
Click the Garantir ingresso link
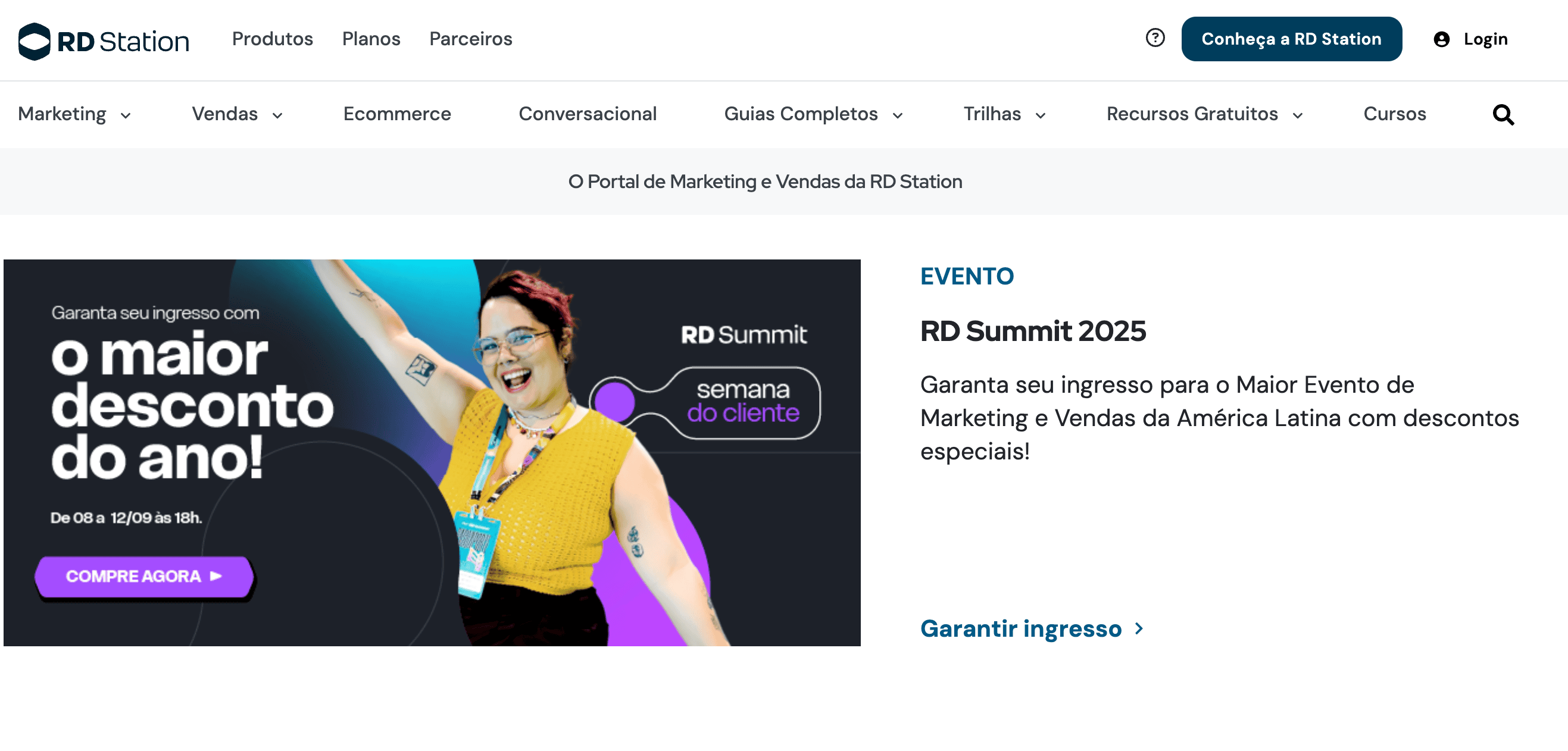(1022, 628)
